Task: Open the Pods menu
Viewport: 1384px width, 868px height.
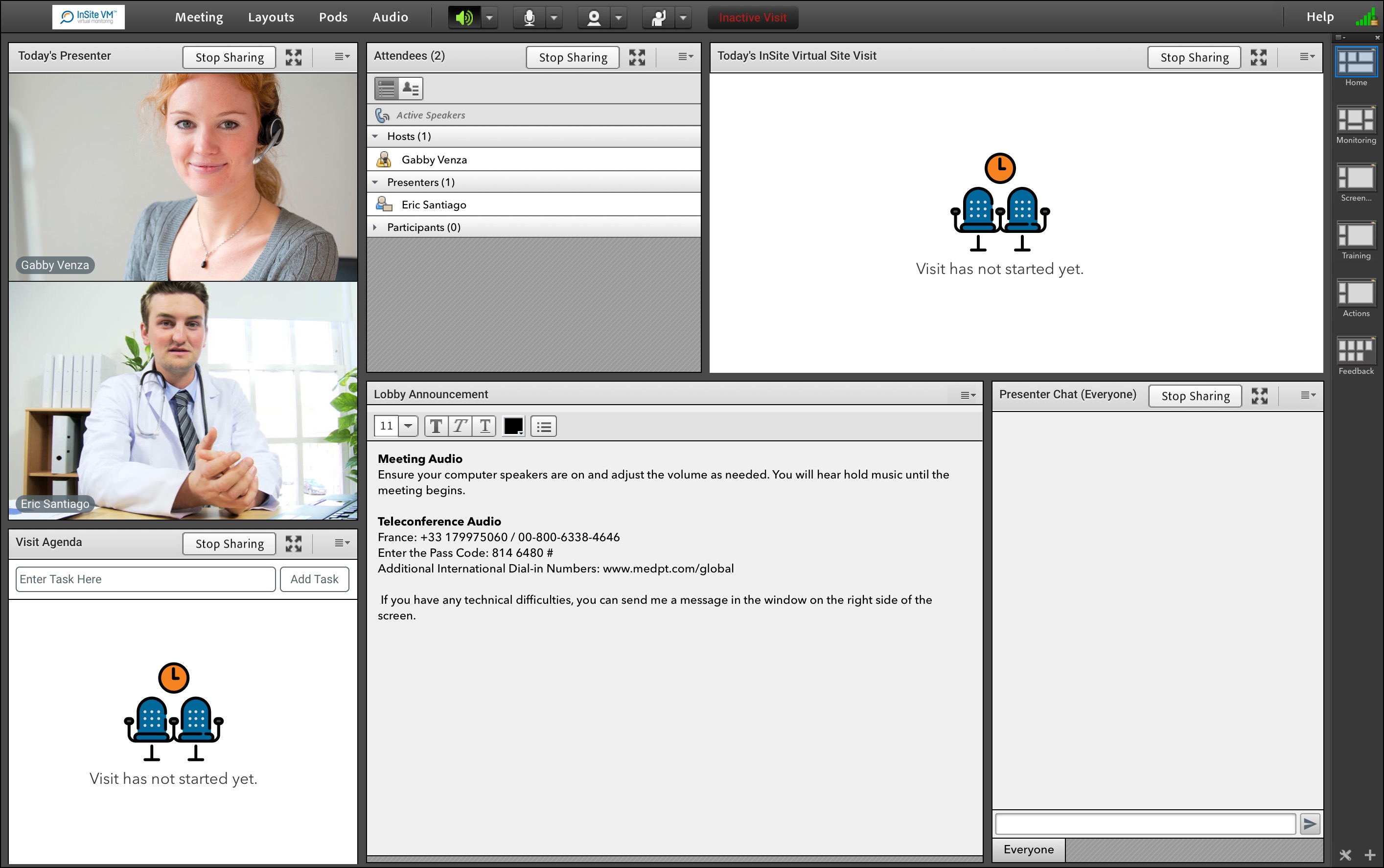Action: pos(333,17)
